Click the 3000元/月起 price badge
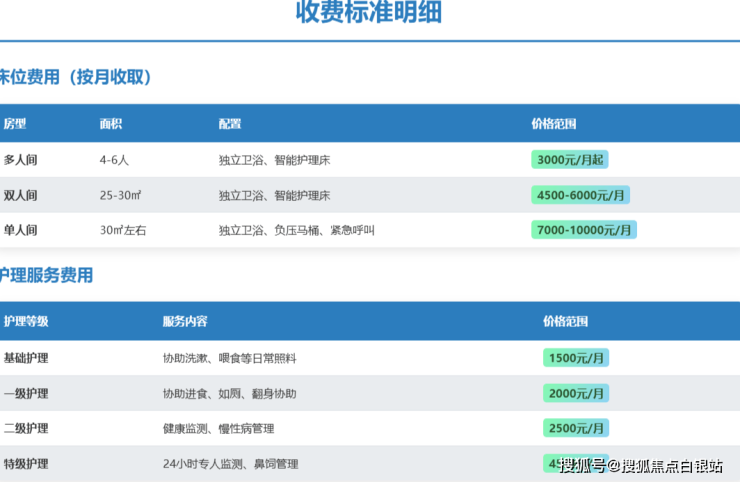This screenshot has height=482, width=740. 570,160
